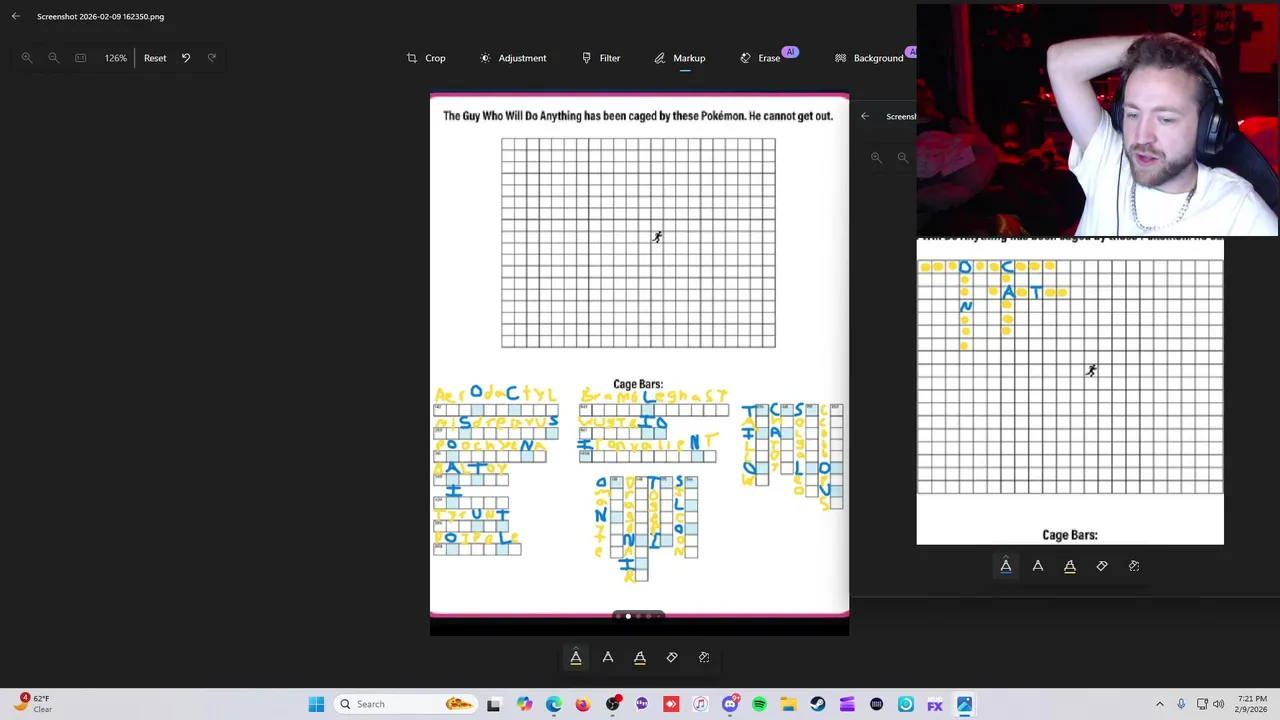Open the weather widget showing 62°F

tap(33, 703)
